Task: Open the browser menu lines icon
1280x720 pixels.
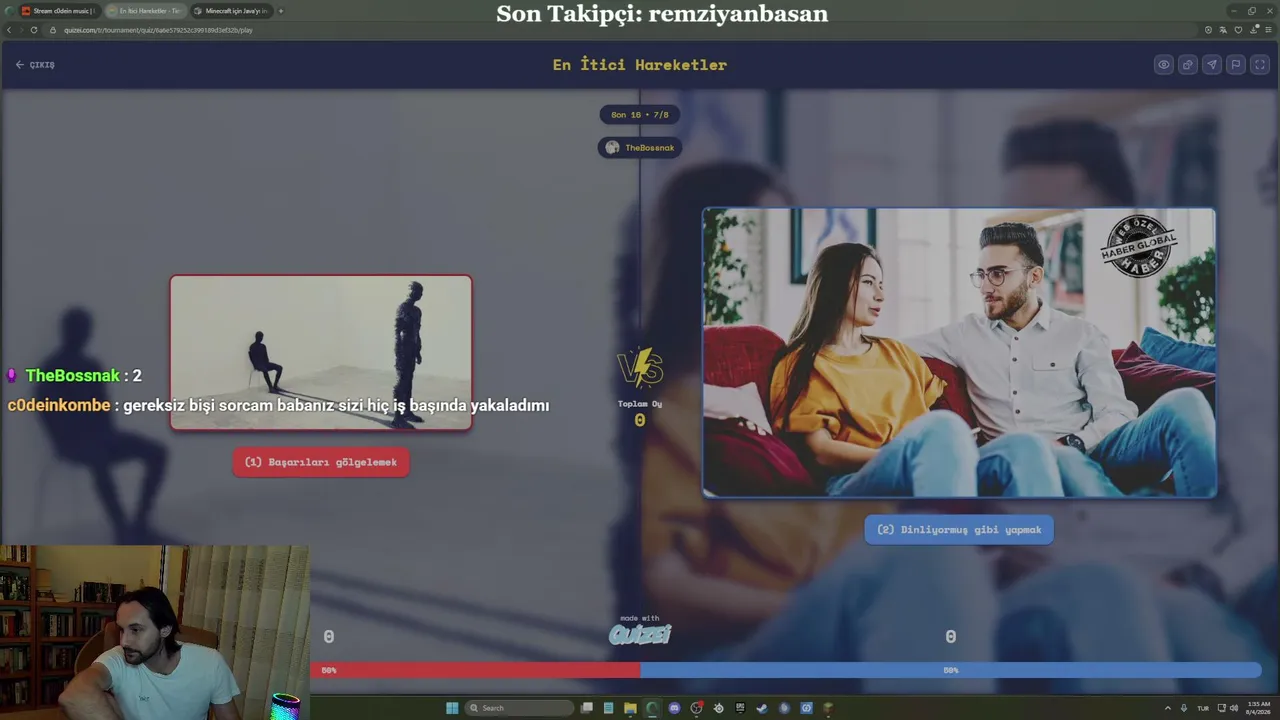Action: pyautogui.click(x=1268, y=30)
